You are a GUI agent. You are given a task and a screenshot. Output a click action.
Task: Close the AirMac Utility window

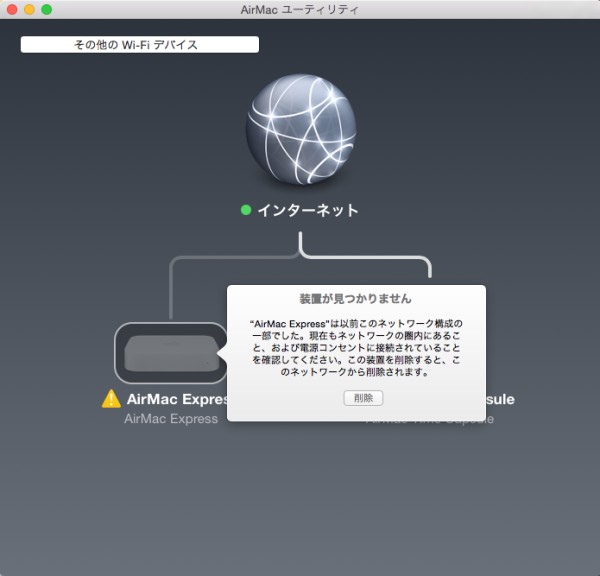pos(12,9)
